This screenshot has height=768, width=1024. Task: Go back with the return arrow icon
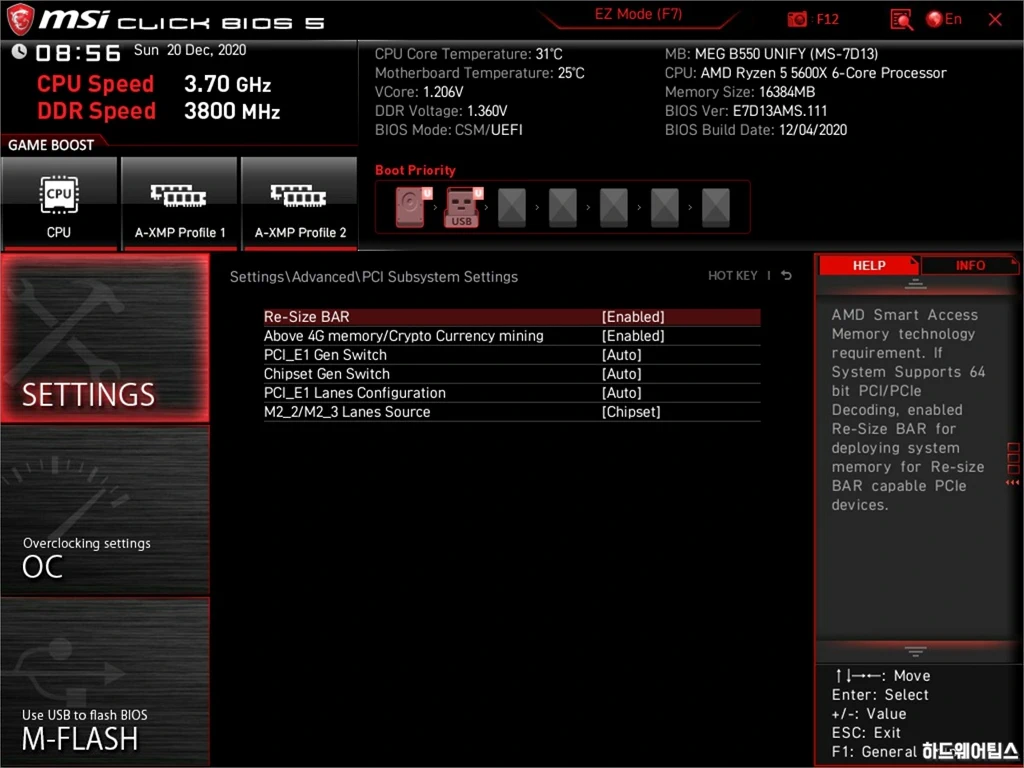[x=786, y=276]
